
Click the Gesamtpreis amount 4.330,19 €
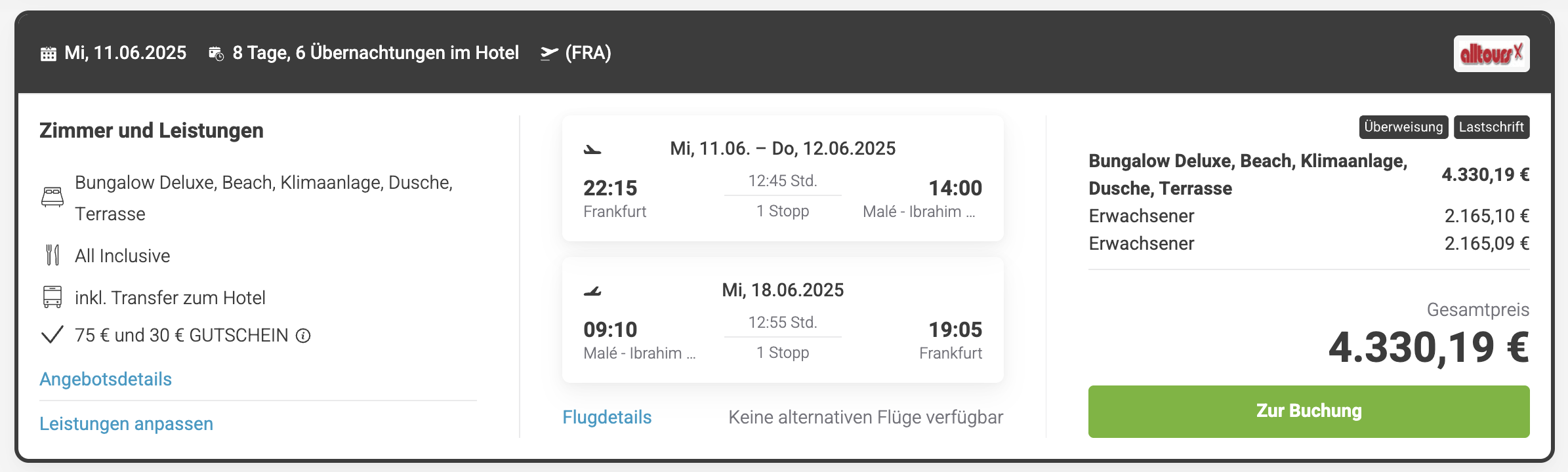(1429, 347)
